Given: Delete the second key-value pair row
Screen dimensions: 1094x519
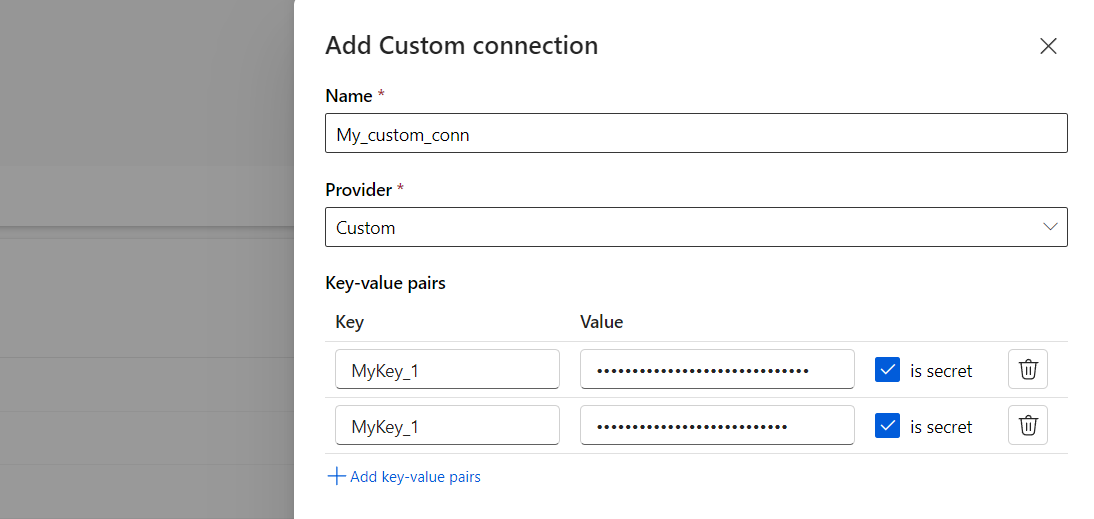Looking at the screenshot, I should [1027, 426].
